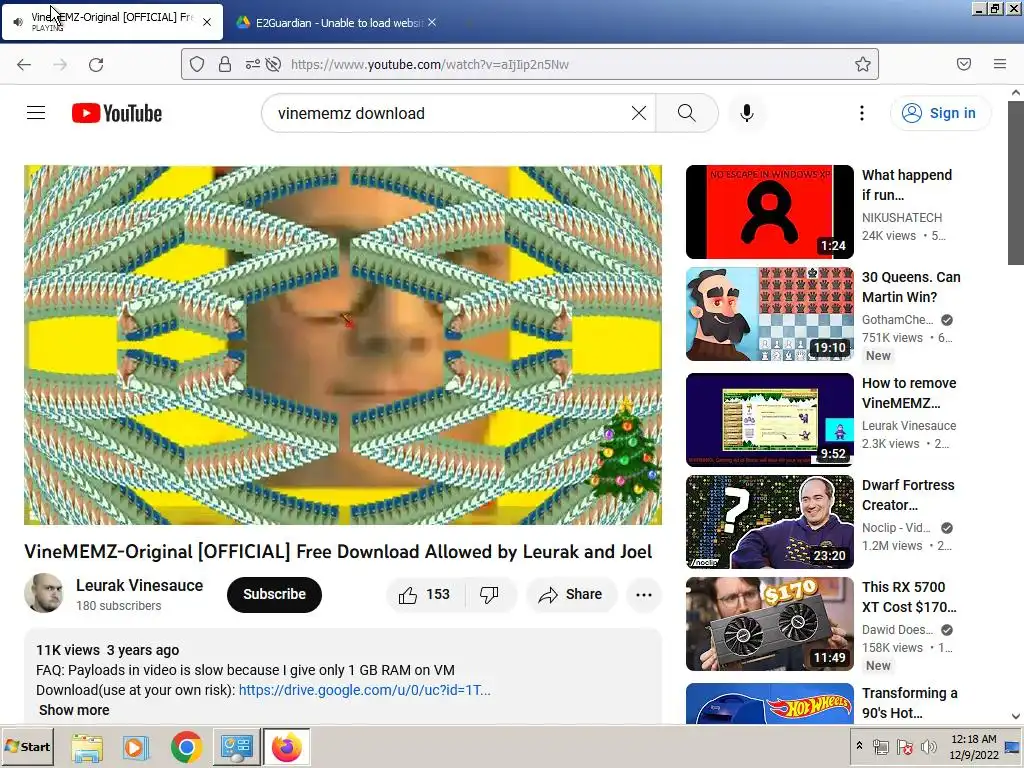Click the video player area
Viewport: 1024px width, 768px height.
(x=343, y=345)
